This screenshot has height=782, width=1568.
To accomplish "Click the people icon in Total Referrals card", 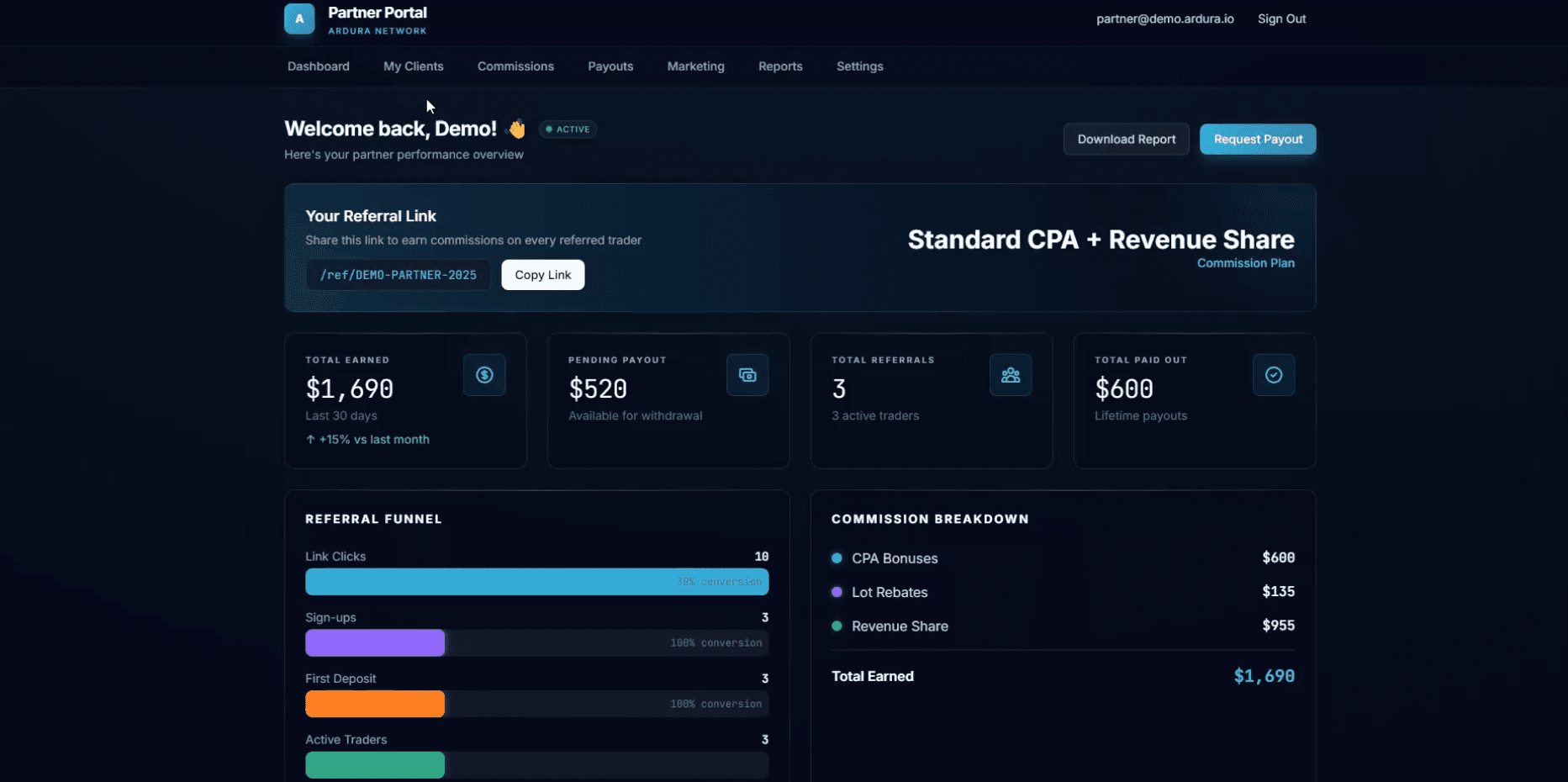I will tap(1011, 375).
